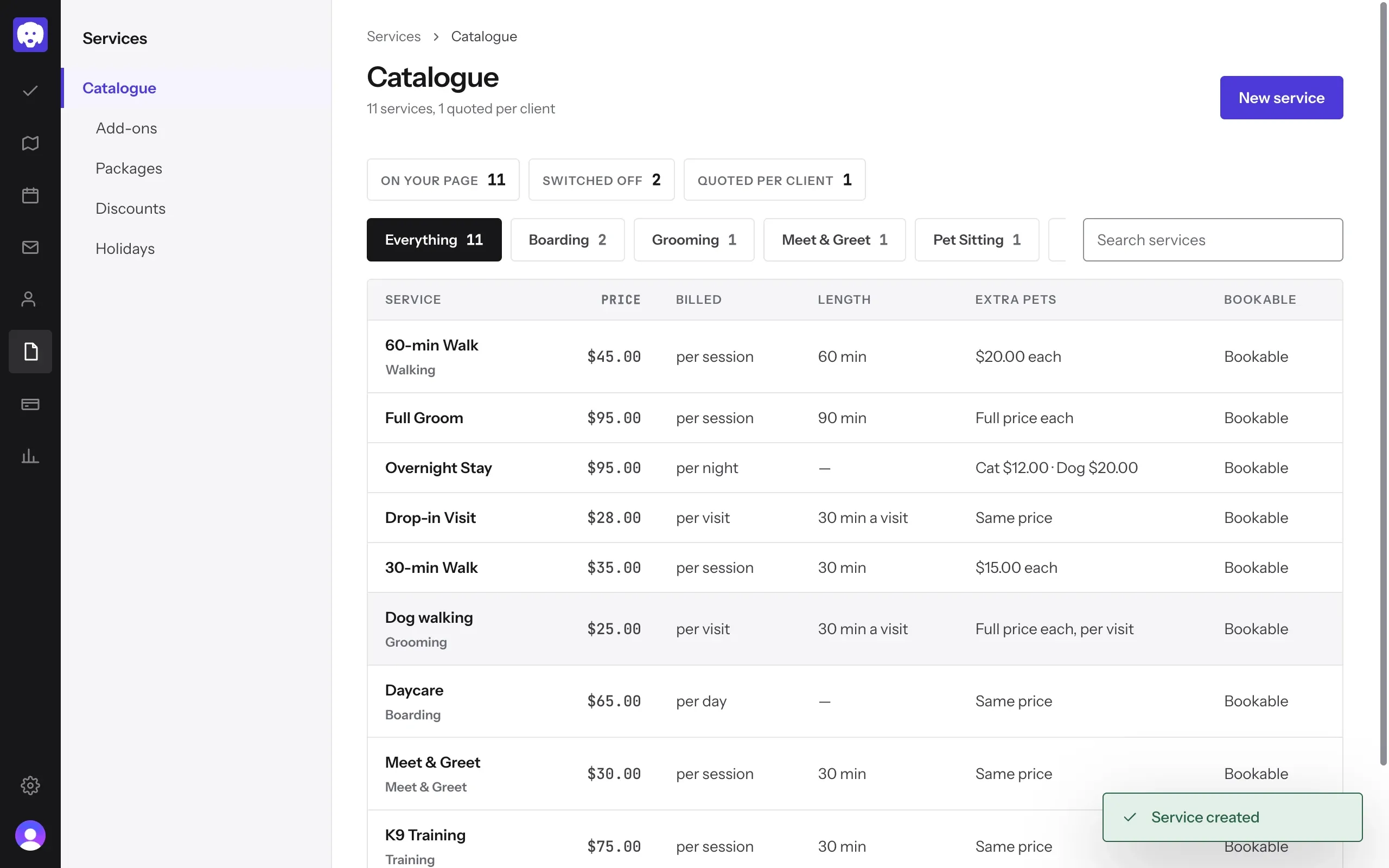Select Catalogue in the Services menu

coord(196,88)
